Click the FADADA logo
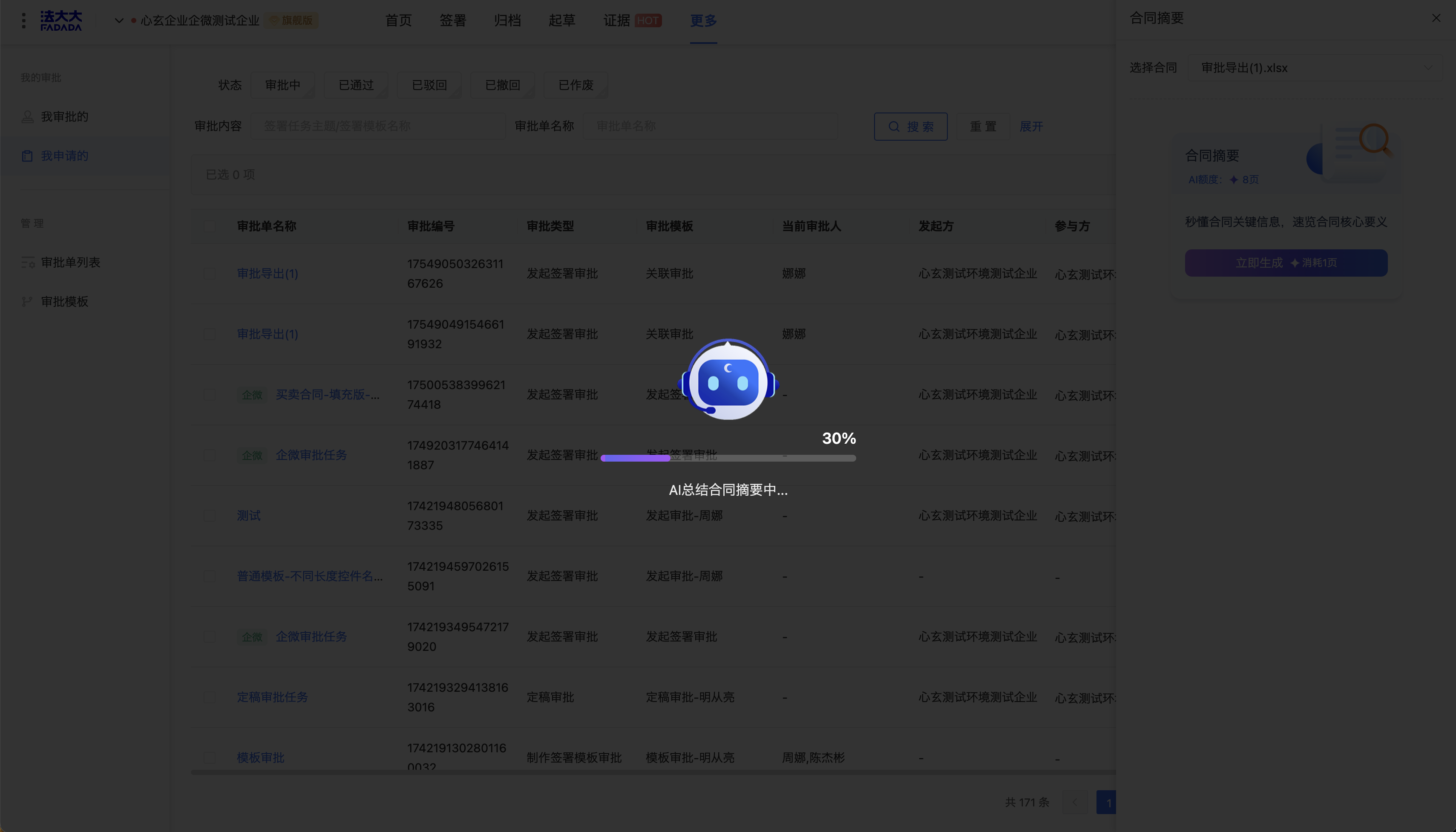 [x=61, y=20]
